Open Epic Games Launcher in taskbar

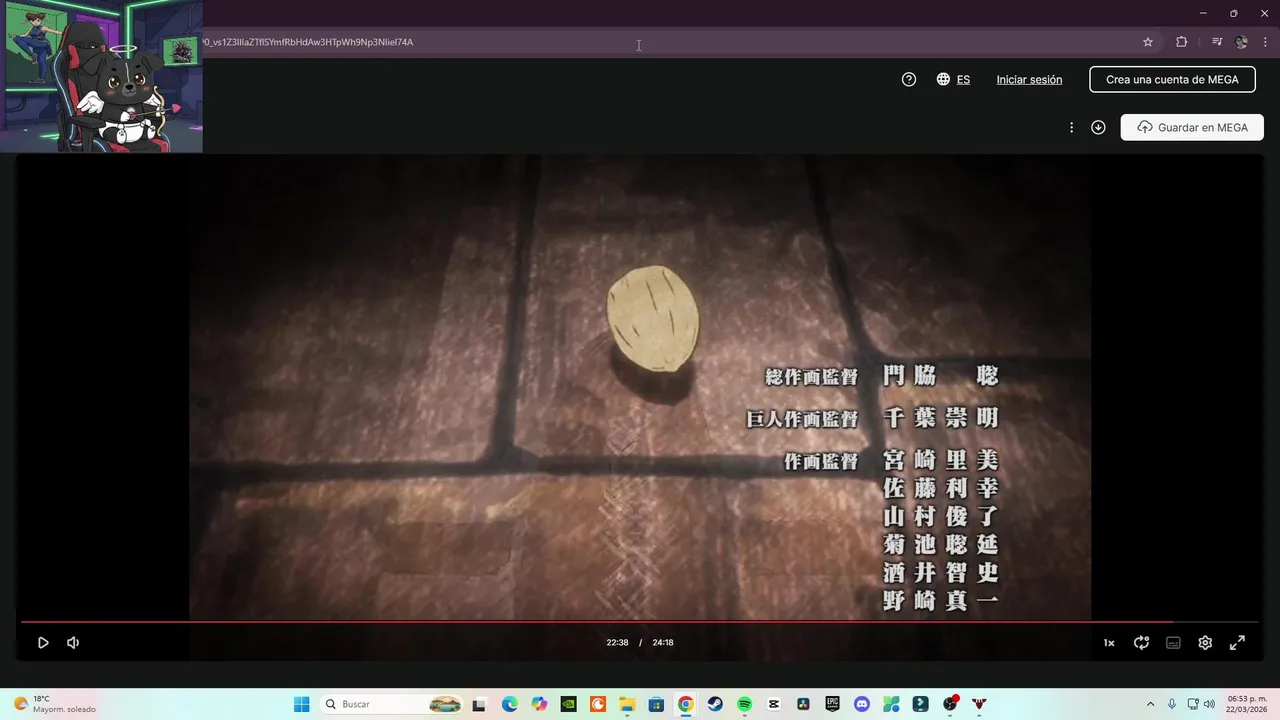833,704
